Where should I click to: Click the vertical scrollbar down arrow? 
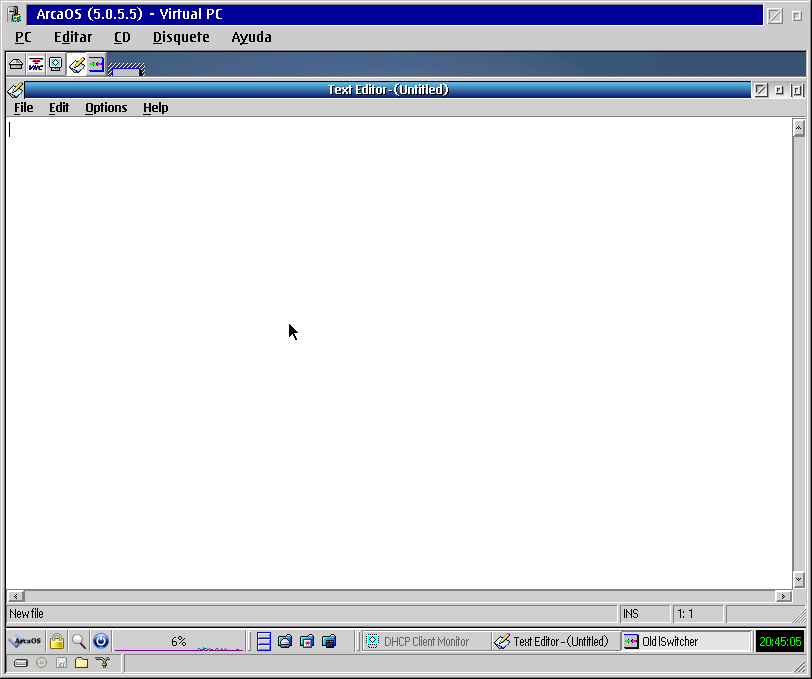(798, 579)
